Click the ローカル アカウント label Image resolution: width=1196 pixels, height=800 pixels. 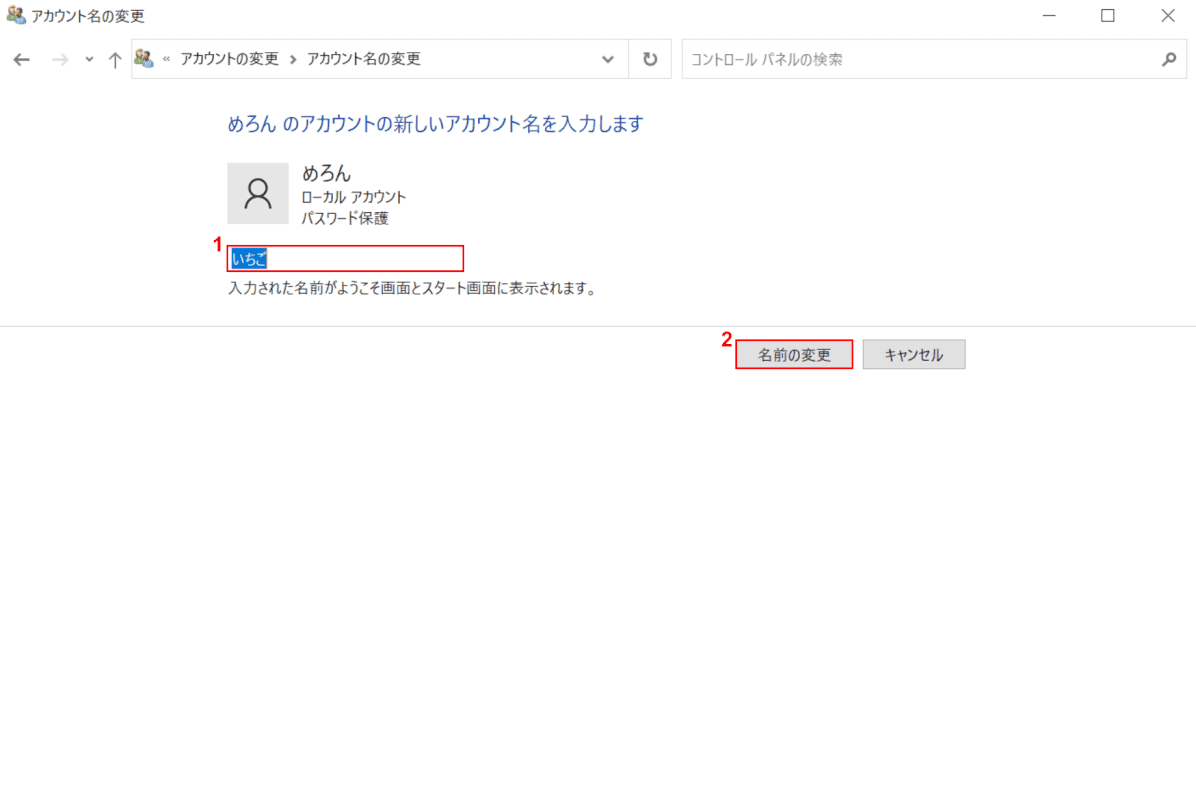[353, 197]
